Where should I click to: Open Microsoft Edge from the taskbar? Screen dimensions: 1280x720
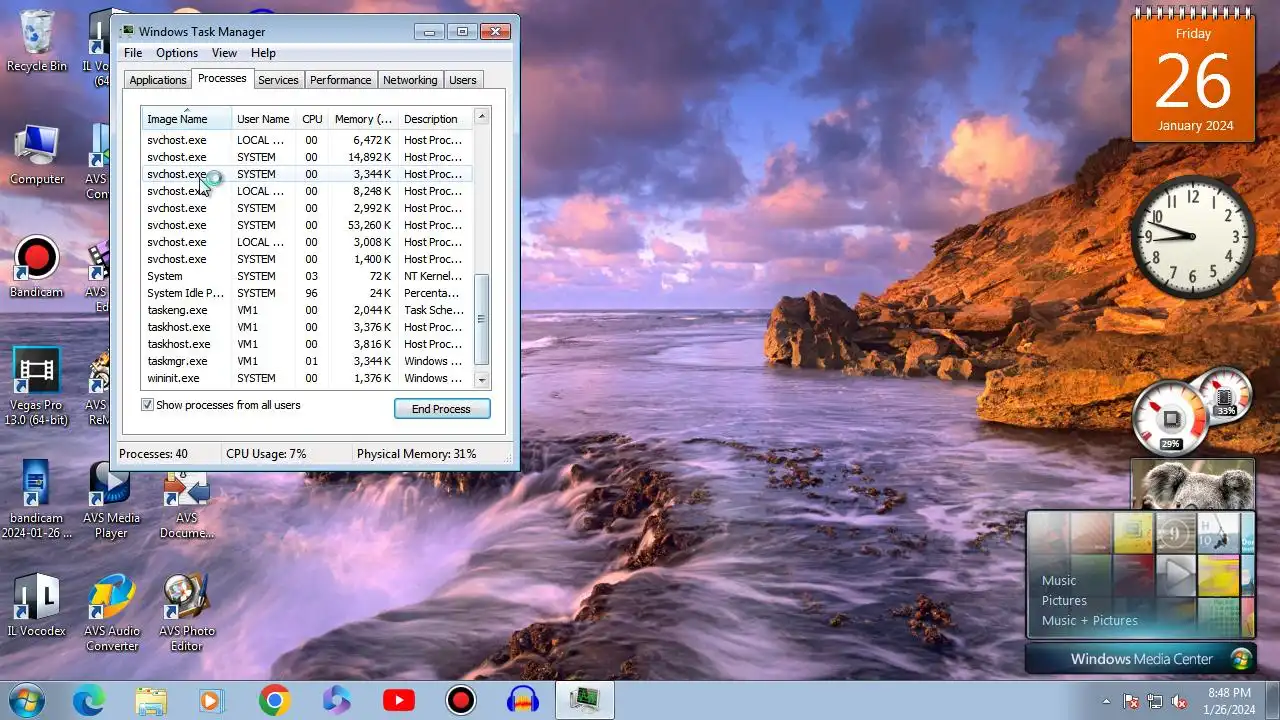click(x=89, y=700)
